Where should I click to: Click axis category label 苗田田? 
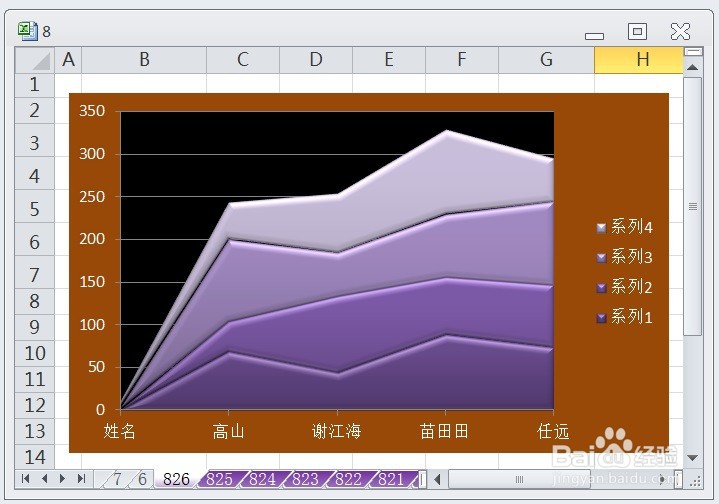(444, 431)
